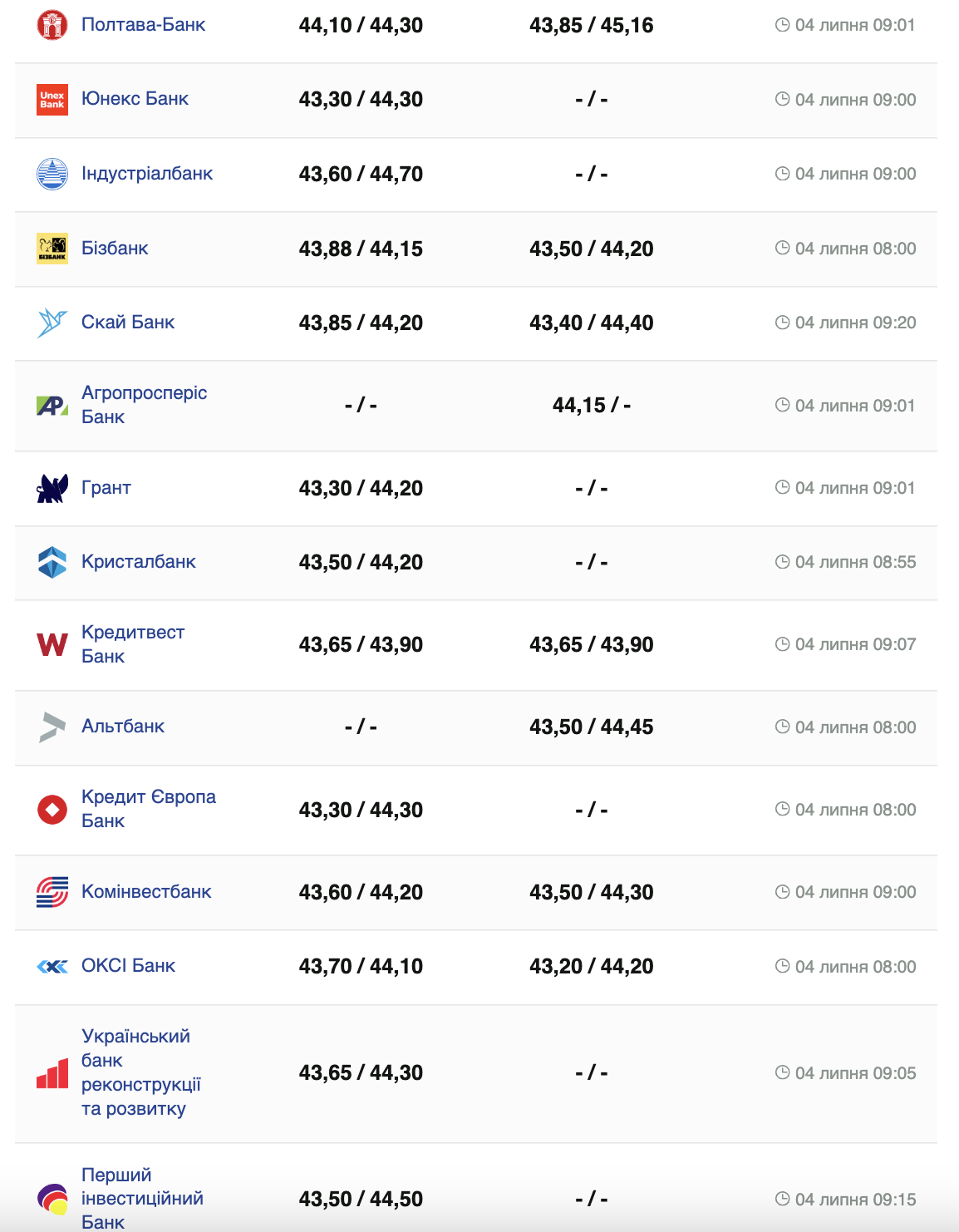The image size is (959, 1232).
Task: Click the ОКСІ Банк logo icon
Action: point(52,966)
